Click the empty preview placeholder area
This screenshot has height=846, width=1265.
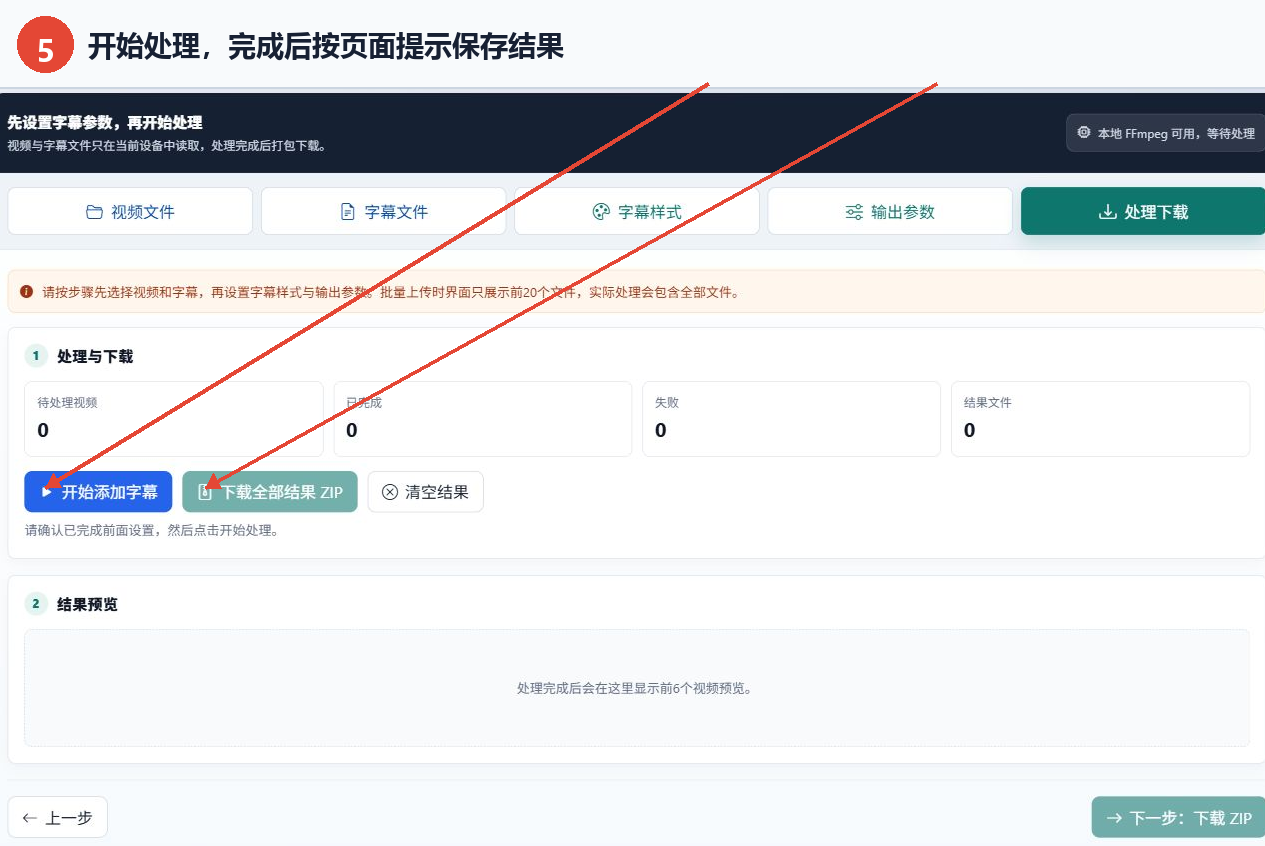[637, 688]
